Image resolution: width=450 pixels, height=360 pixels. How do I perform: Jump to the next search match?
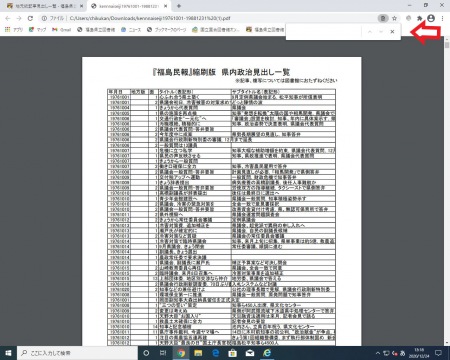click(381, 32)
